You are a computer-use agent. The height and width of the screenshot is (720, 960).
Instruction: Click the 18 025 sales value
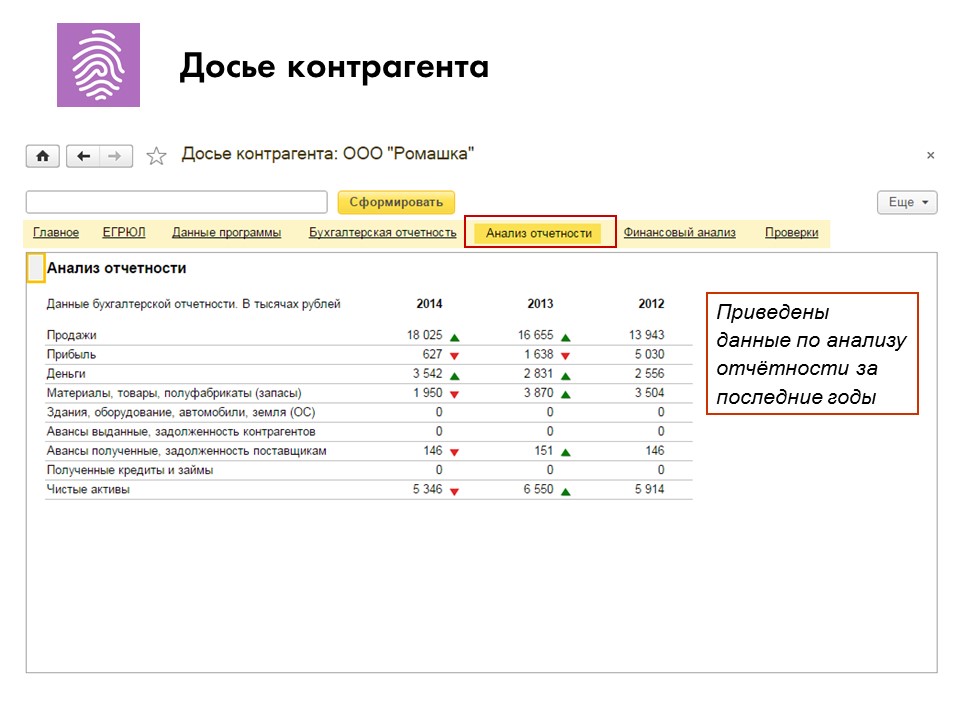point(424,335)
